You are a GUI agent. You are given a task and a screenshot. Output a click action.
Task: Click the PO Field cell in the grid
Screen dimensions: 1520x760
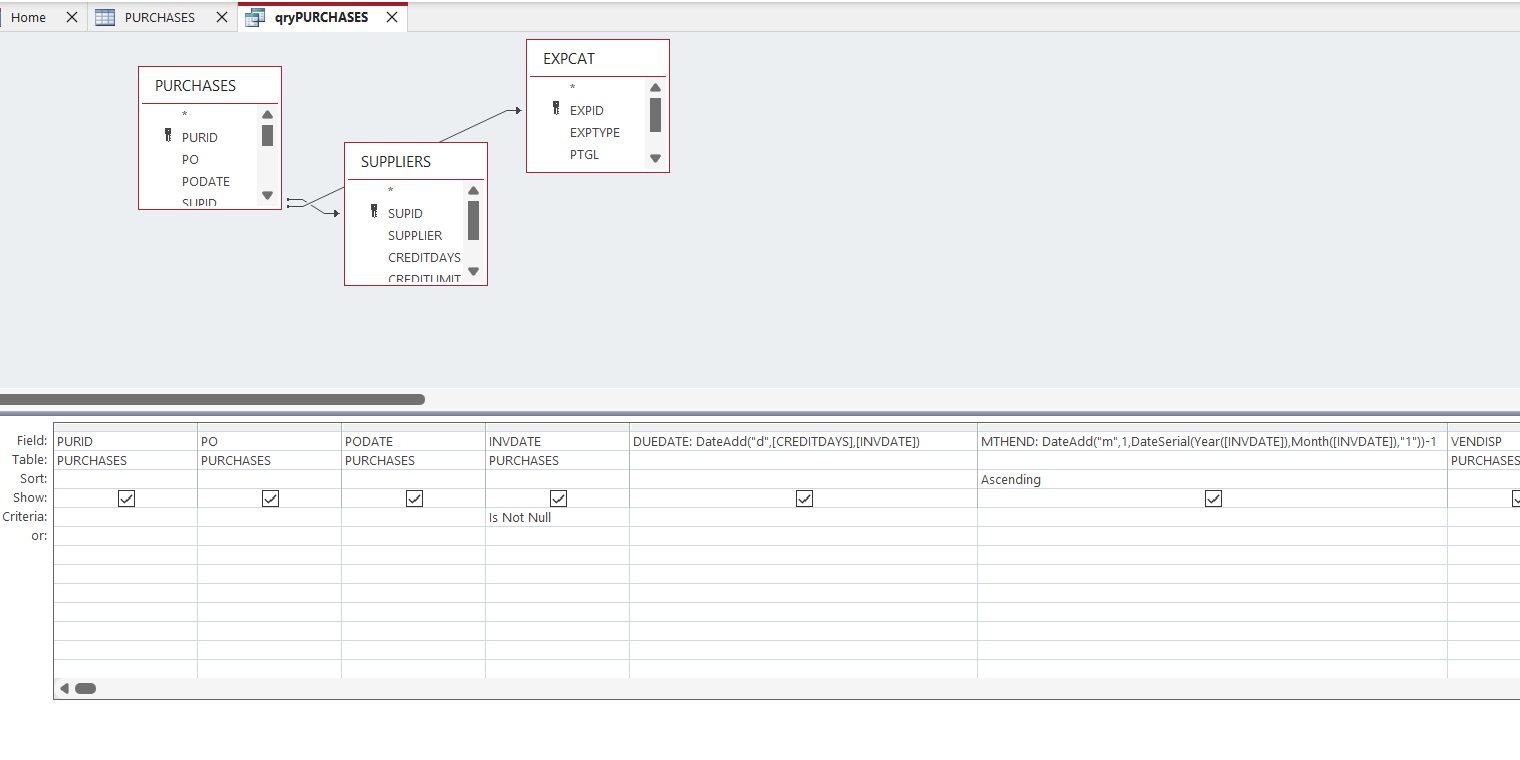pyautogui.click(x=270, y=441)
